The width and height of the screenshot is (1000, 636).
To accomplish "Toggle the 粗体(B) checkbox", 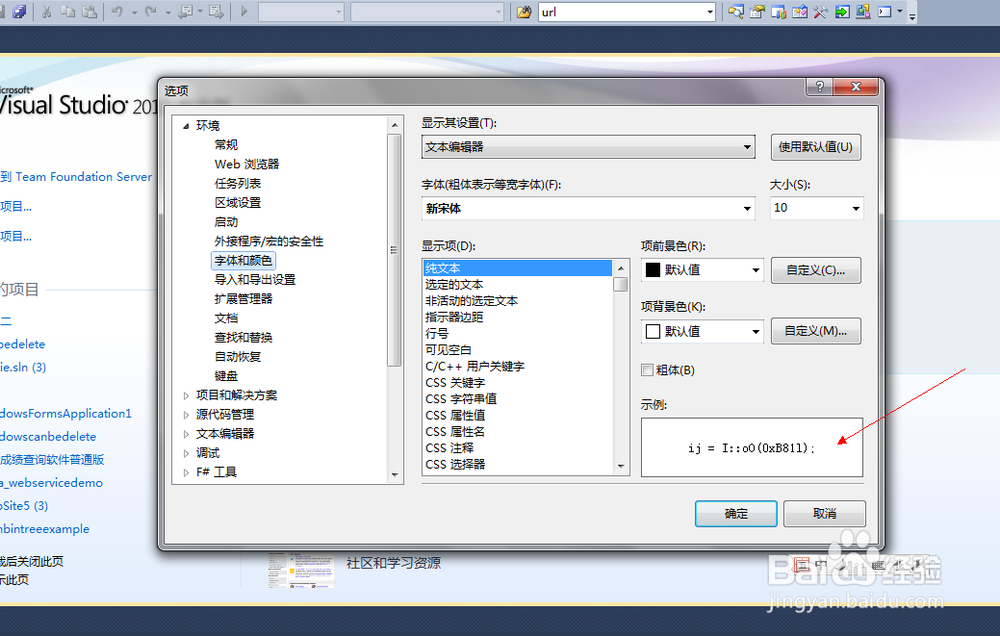I will click(x=647, y=370).
